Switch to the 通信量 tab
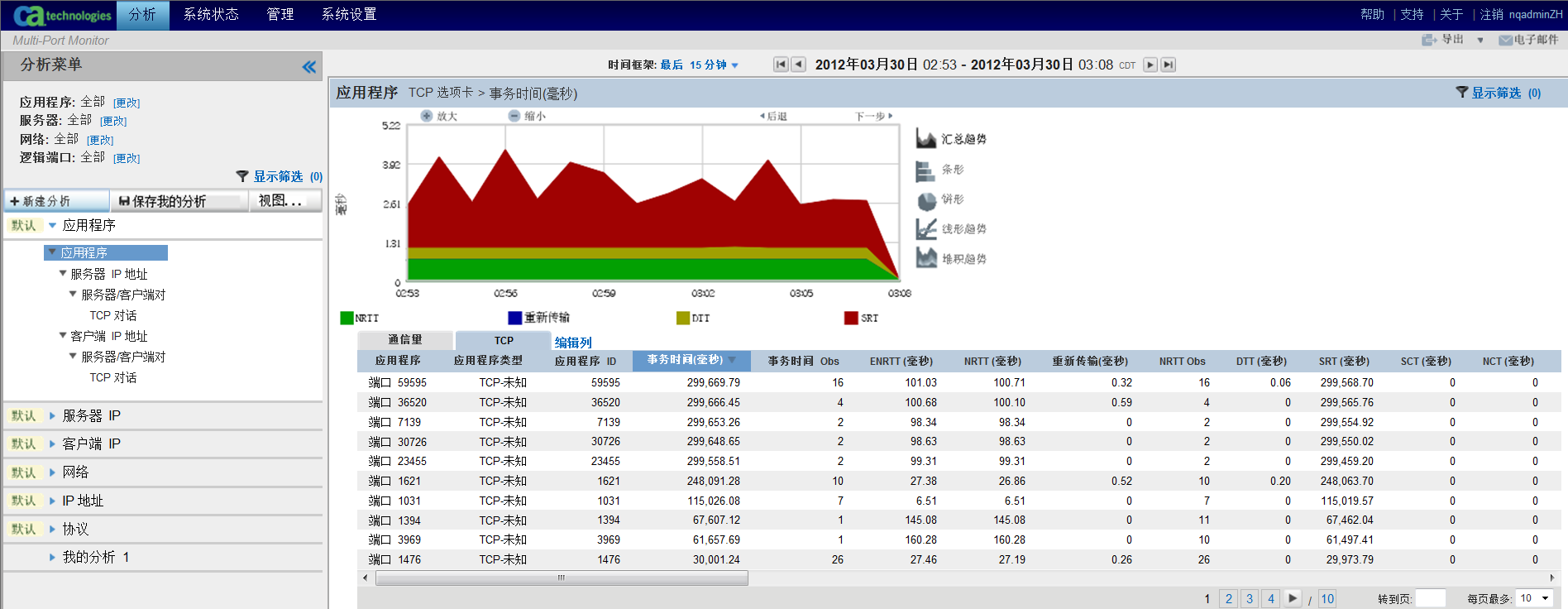The height and width of the screenshot is (609, 1568). (x=405, y=340)
